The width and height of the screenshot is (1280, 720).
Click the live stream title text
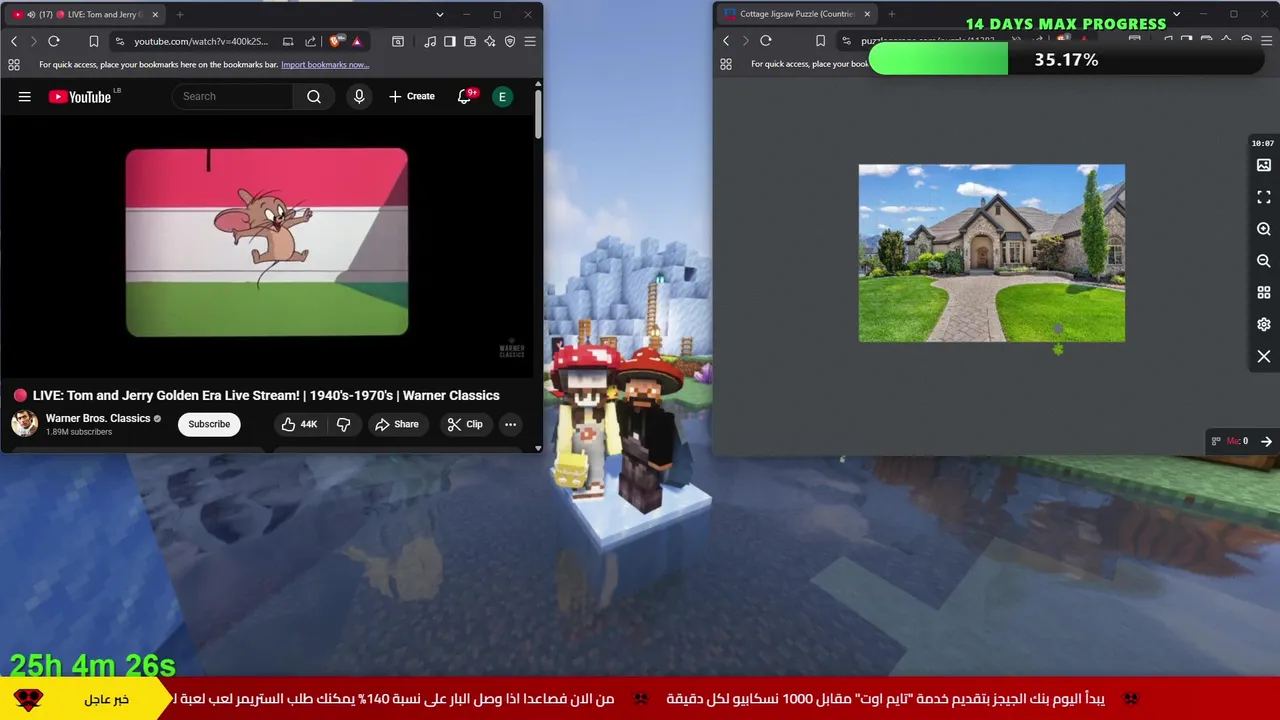(266, 395)
